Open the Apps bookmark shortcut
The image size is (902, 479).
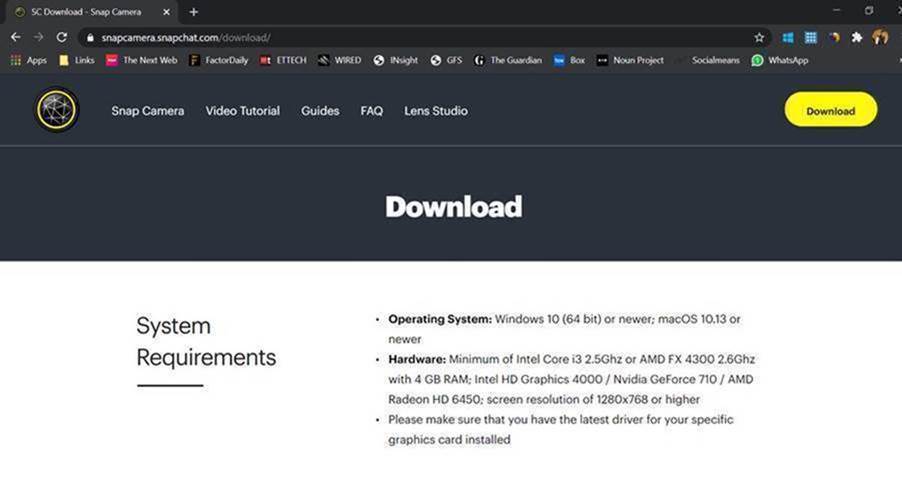point(29,60)
